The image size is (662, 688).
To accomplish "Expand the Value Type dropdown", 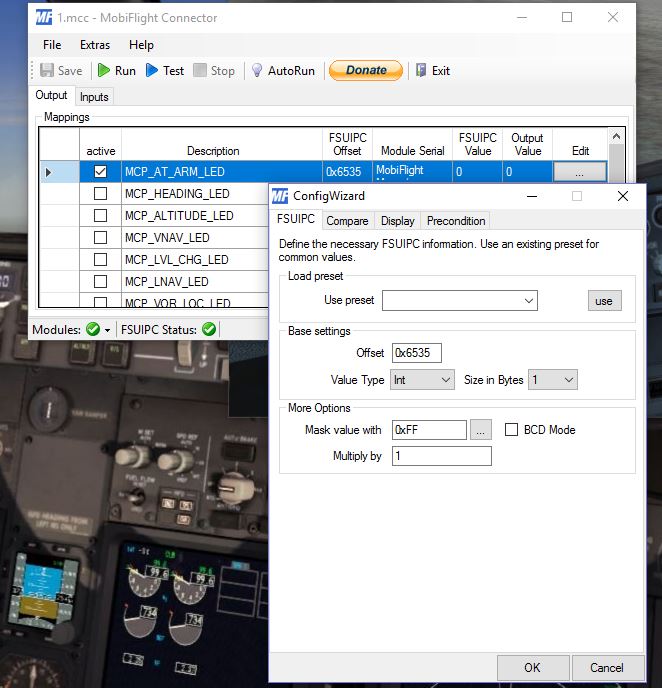I will coord(422,380).
